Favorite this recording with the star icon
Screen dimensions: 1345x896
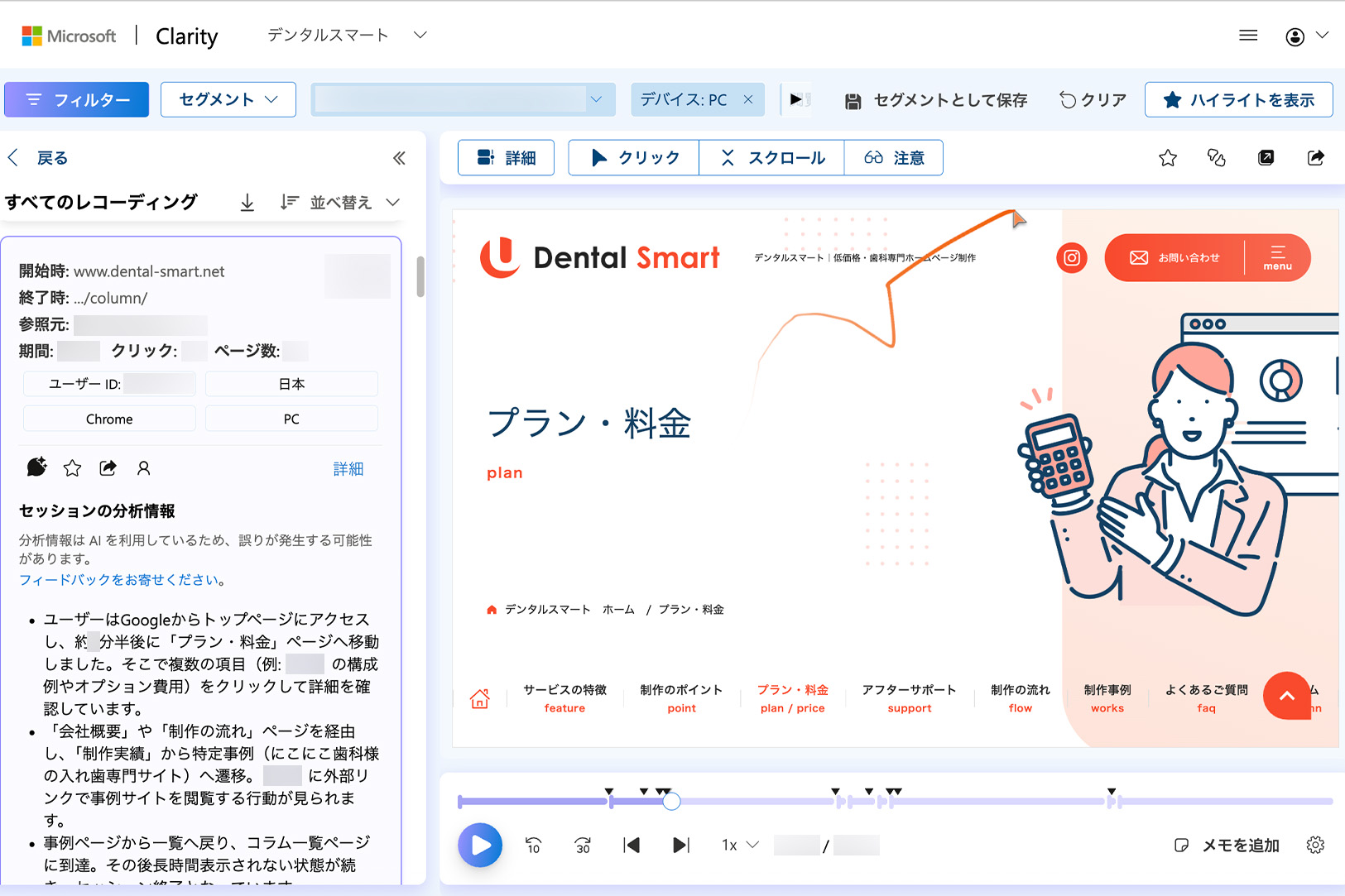[x=1167, y=158]
